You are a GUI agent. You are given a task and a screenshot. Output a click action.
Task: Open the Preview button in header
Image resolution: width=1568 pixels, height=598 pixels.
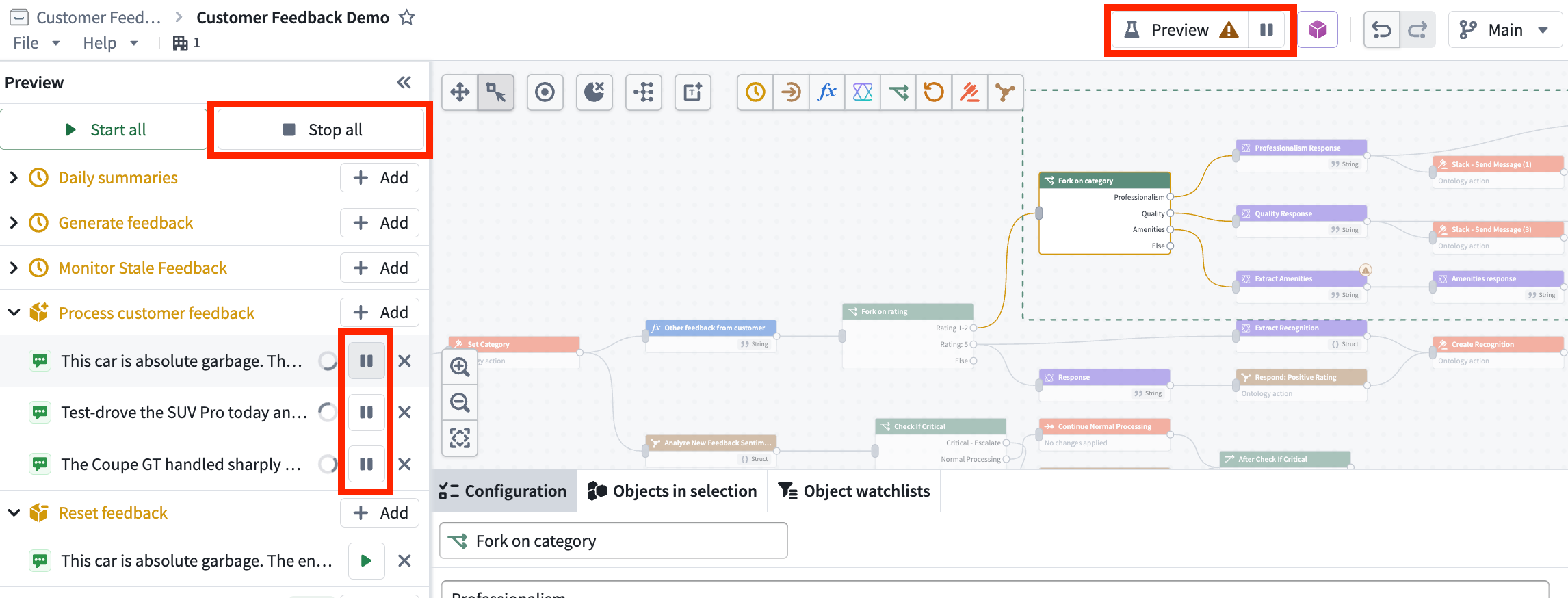(1180, 30)
